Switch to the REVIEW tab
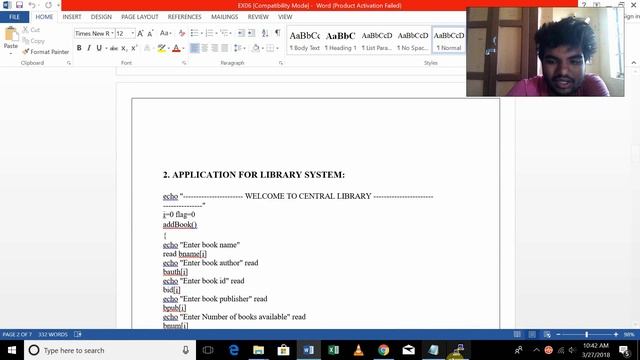 (x=258, y=17)
